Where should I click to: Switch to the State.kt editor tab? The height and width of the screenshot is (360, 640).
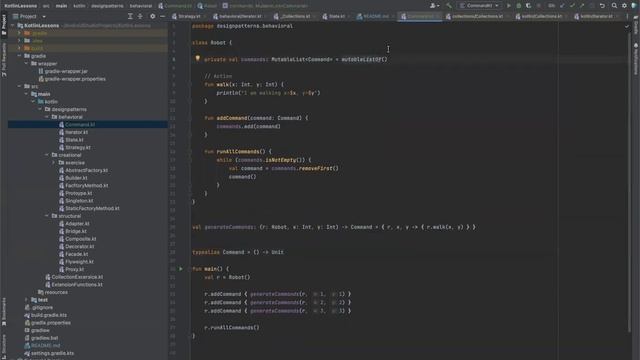336,16
